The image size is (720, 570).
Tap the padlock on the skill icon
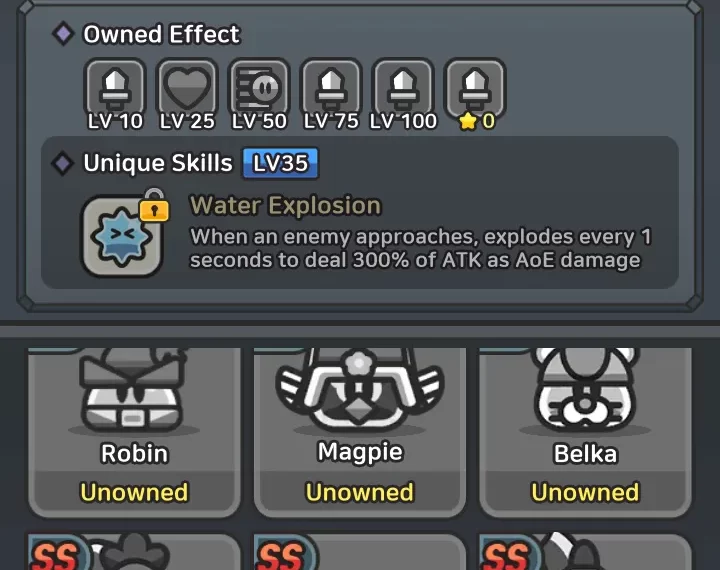[154, 205]
